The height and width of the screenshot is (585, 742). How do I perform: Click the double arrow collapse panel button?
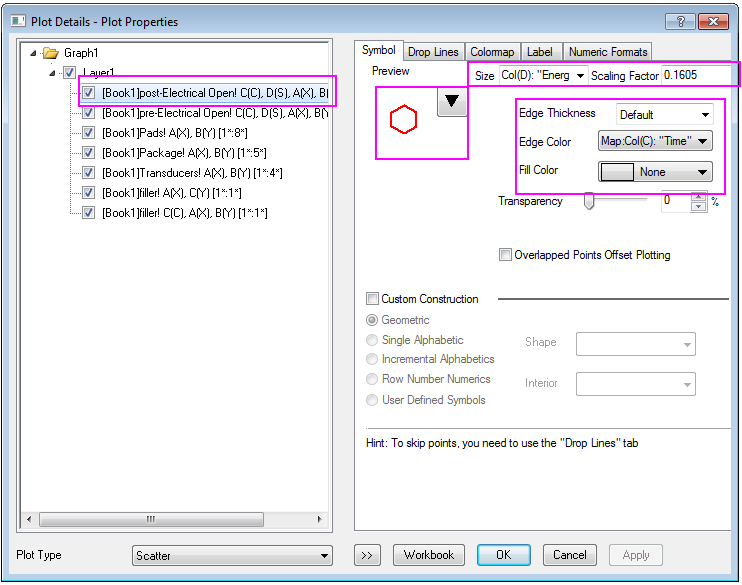click(x=368, y=555)
